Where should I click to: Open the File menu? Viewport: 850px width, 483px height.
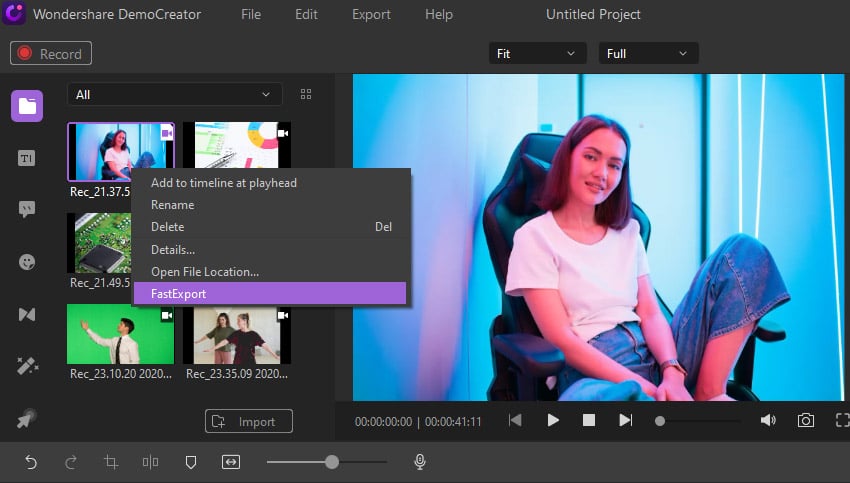[x=251, y=14]
